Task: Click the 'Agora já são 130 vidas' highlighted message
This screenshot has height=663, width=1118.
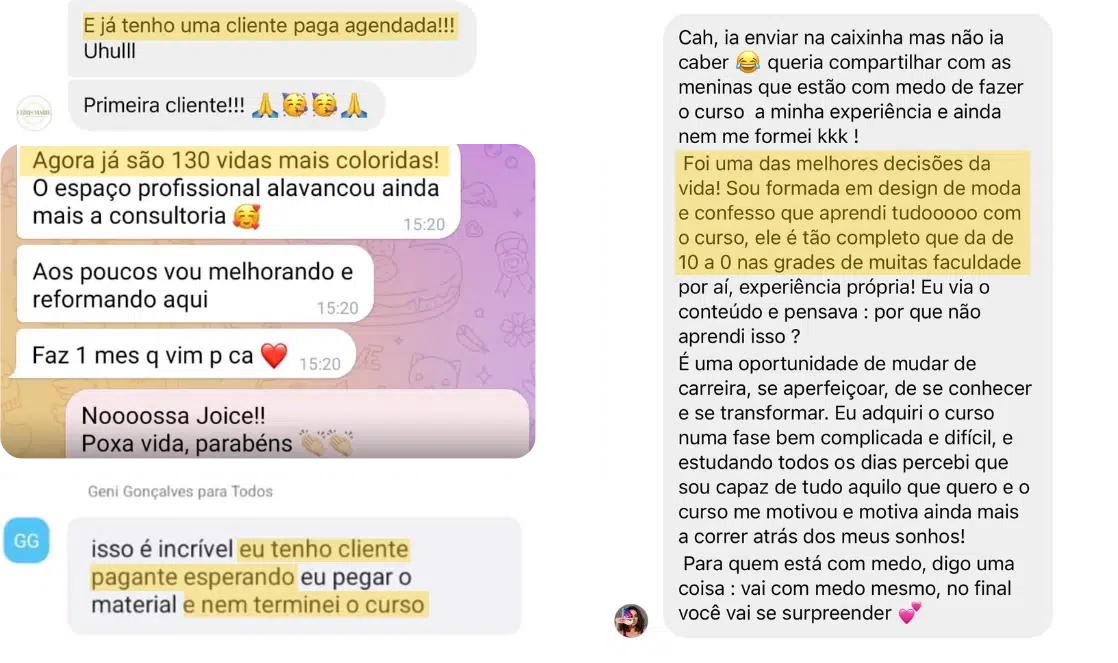Action: coord(239,189)
